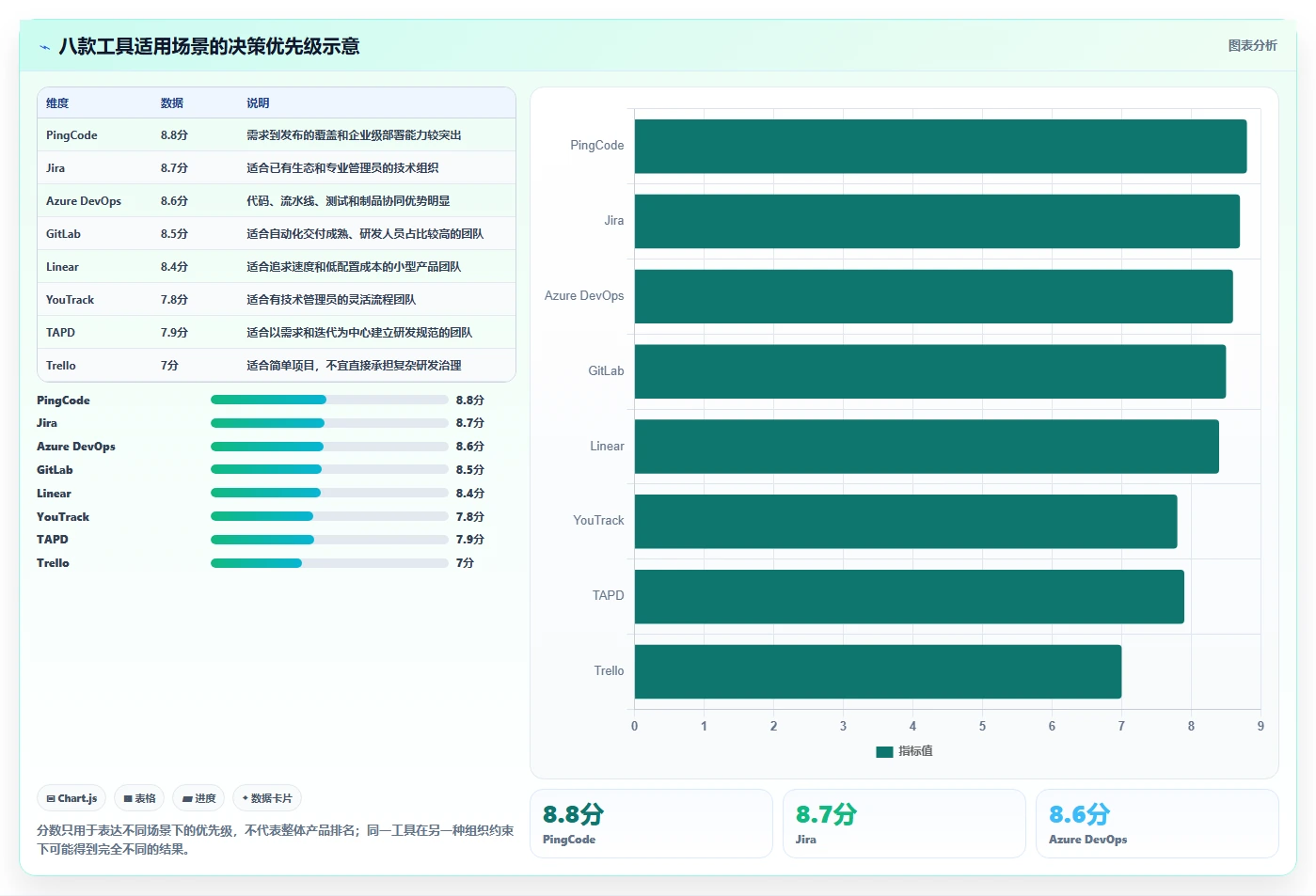This screenshot has height=896, width=1316.
Task: Click the PingCode progress bar
Action: tap(329, 400)
